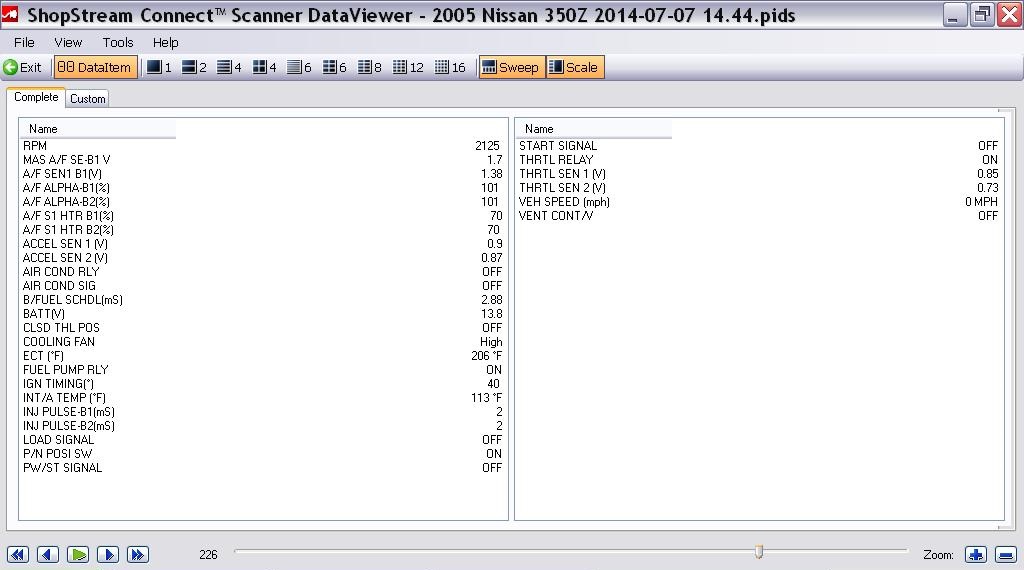The height and width of the screenshot is (570, 1024).
Task: Select the B/FUEL SCHDL(mS) row
Action: click(x=263, y=300)
